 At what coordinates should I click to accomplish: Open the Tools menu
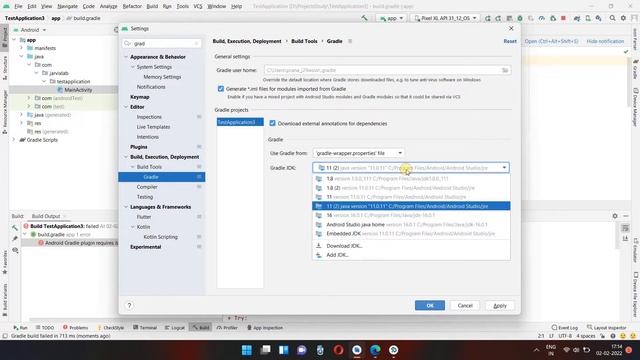182,7
